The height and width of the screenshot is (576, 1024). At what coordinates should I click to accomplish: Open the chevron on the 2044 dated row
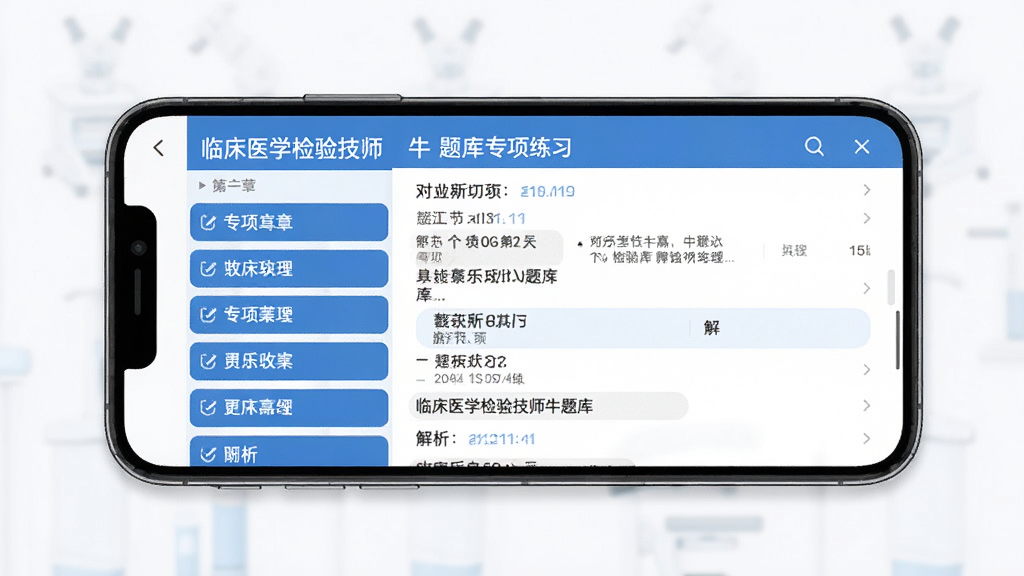(x=867, y=370)
